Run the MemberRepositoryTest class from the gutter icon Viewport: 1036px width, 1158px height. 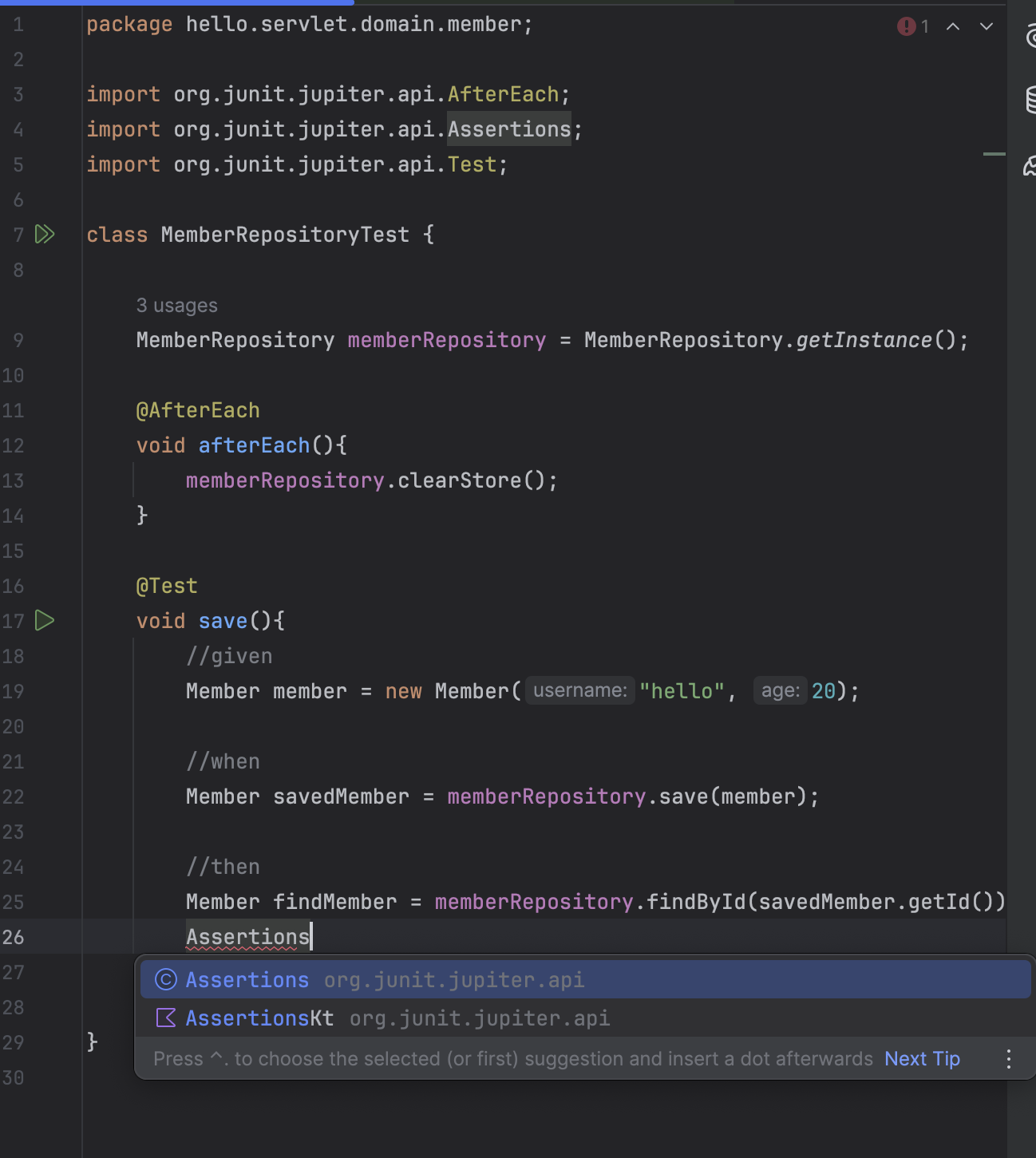[x=45, y=234]
